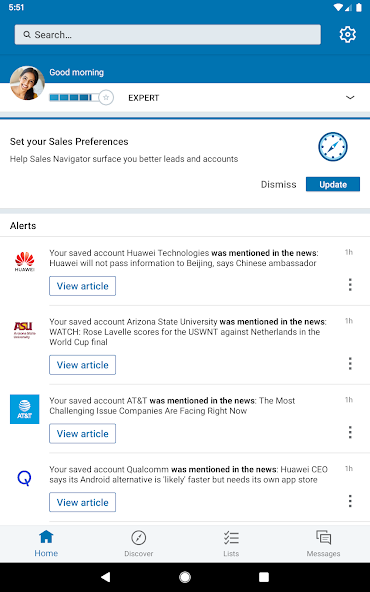Open settings via the gear icon
Viewport: 370px width, 592px height.
[x=347, y=35]
